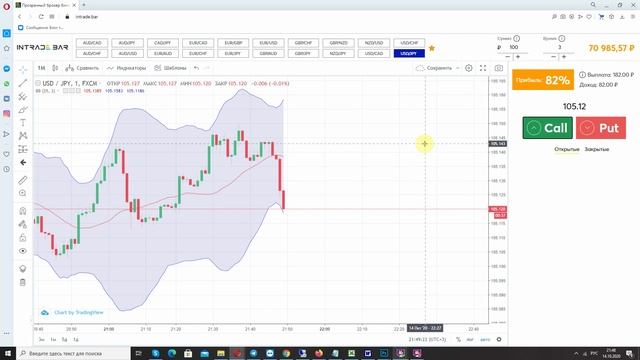Select the text annotation tool
This screenshot has width=640, height=360.
23,123
